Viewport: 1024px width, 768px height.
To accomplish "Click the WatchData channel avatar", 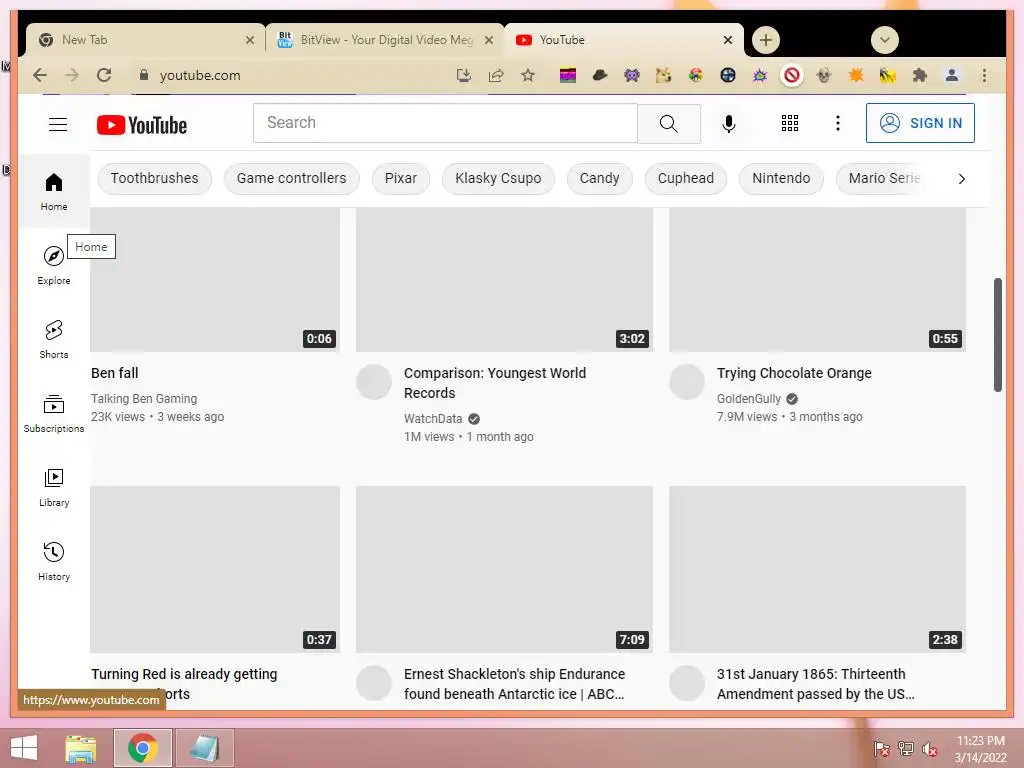I will coord(374,381).
